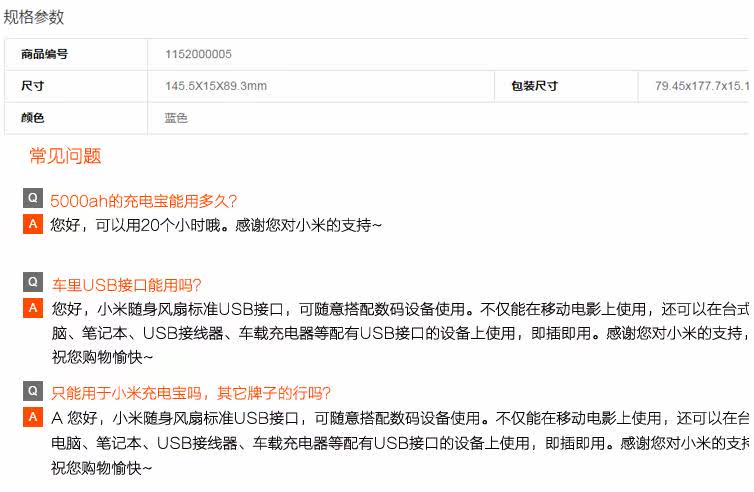Image resolution: width=754 pixels, height=492 pixels.
Task: Click the A icon beside the answer starting 您好，小米随身风扇
Action: click(33, 308)
